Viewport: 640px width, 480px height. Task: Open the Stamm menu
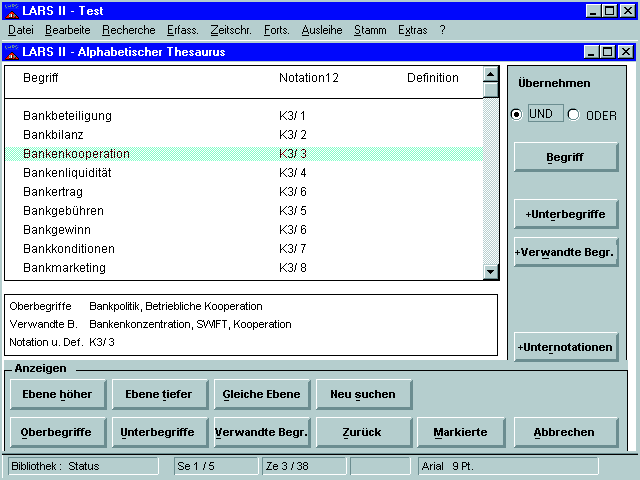(370, 30)
